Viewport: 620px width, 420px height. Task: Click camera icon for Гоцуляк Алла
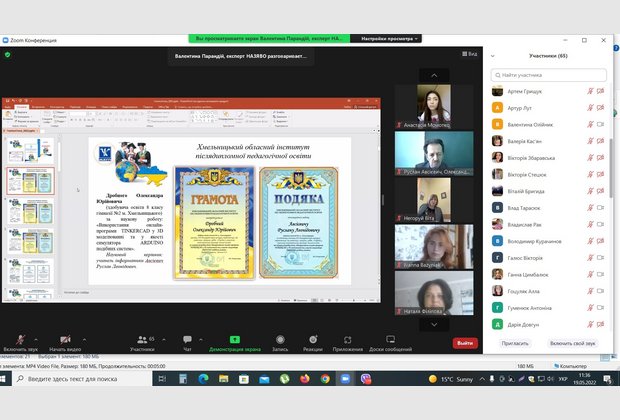coord(600,291)
